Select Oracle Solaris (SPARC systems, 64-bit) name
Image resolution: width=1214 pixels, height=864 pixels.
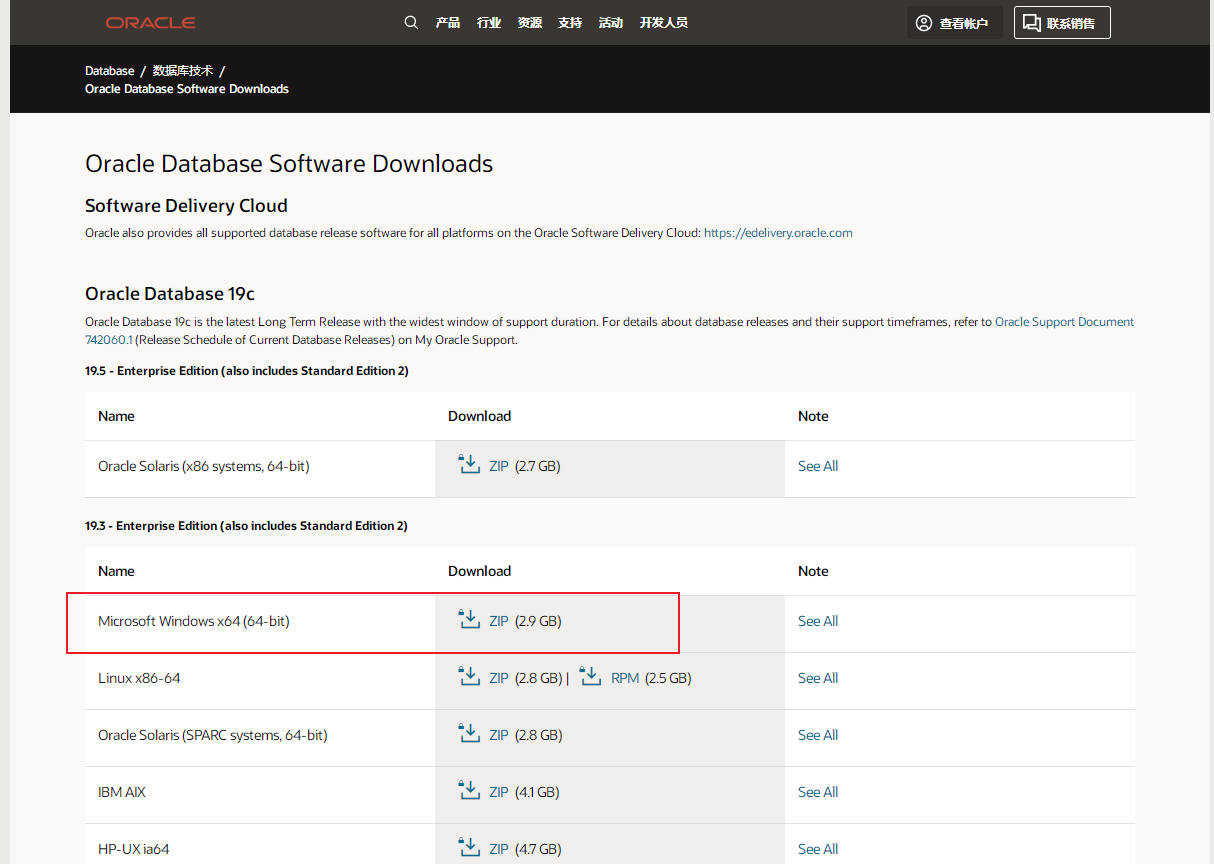[x=213, y=735]
